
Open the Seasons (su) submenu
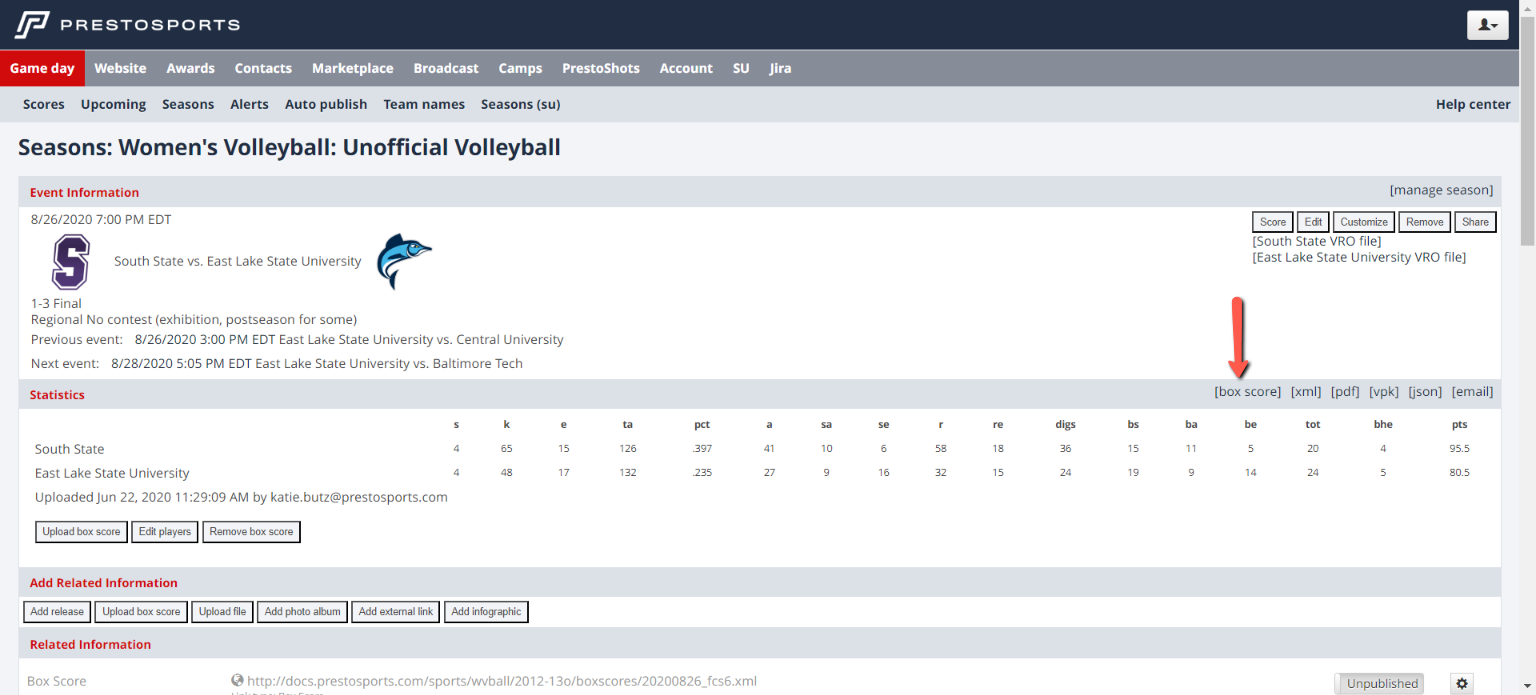tap(520, 104)
